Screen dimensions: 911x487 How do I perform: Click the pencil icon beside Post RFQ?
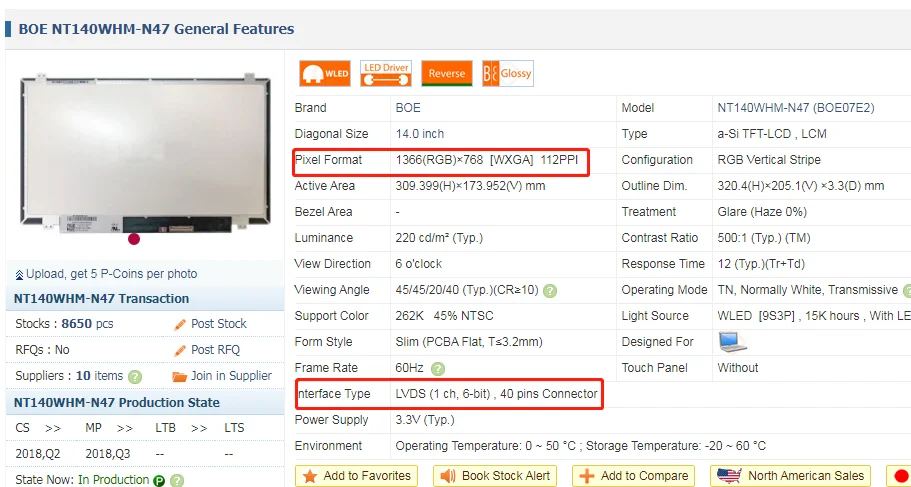click(x=180, y=350)
